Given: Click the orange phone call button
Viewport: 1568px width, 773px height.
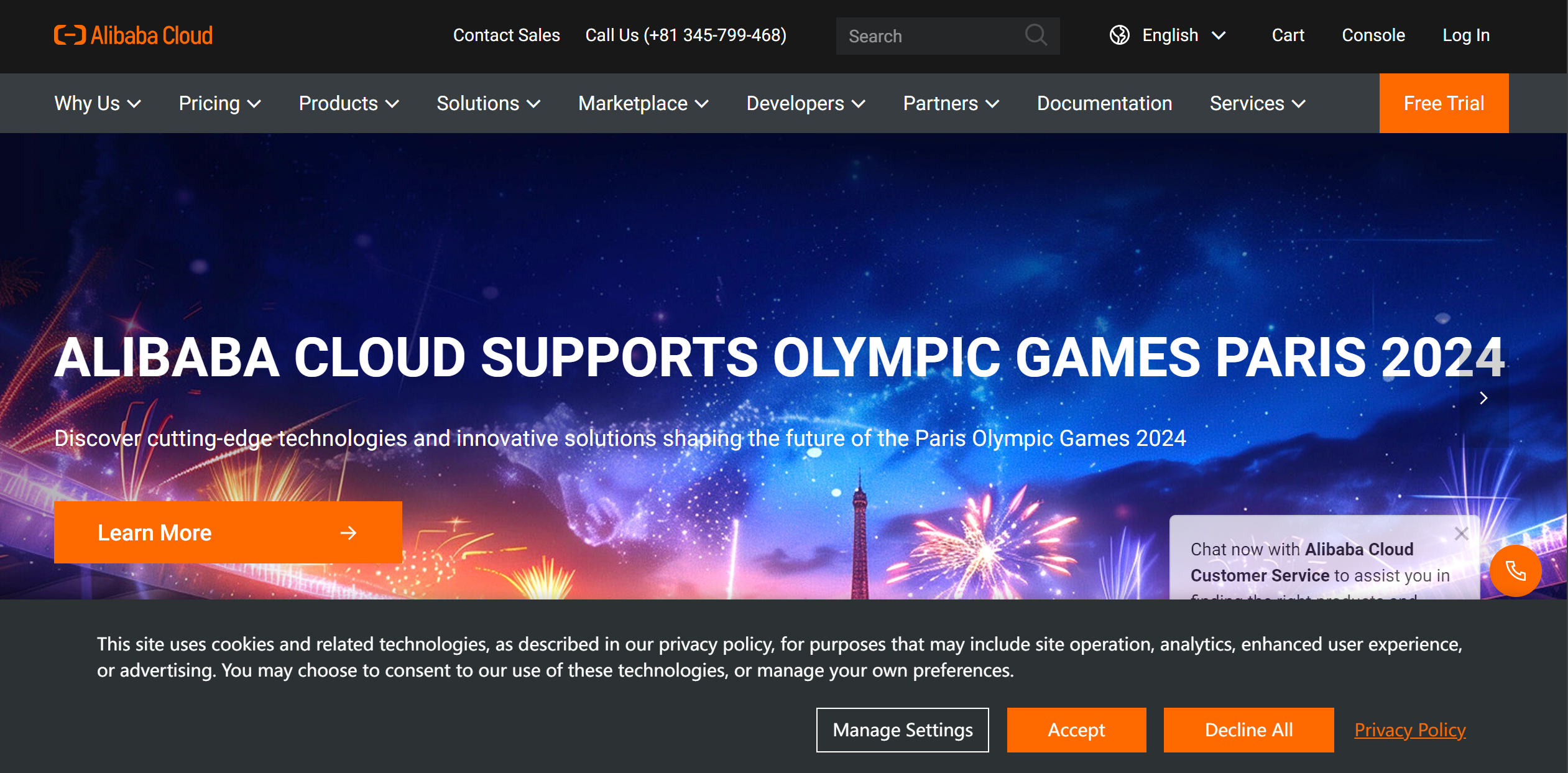Looking at the screenshot, I should [1515, 570].
